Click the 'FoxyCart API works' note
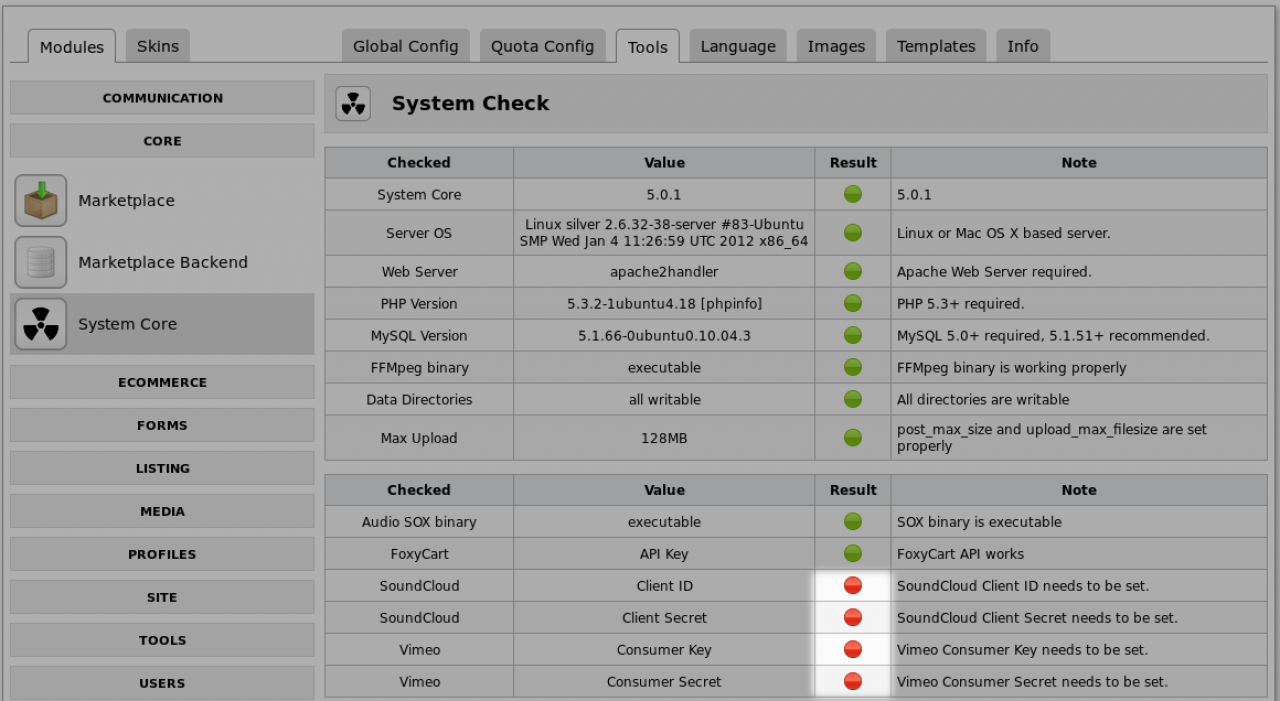 (960, 554)
